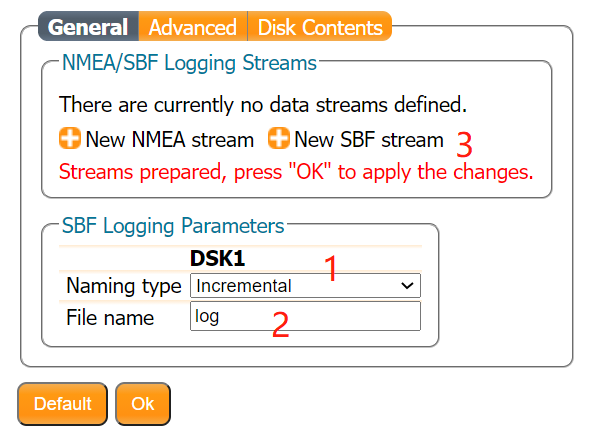Image resolution: width=603 pixels, height=430 pixels.
Task: Click the red Streams prepared message
Action: click(x=296, y=172)
